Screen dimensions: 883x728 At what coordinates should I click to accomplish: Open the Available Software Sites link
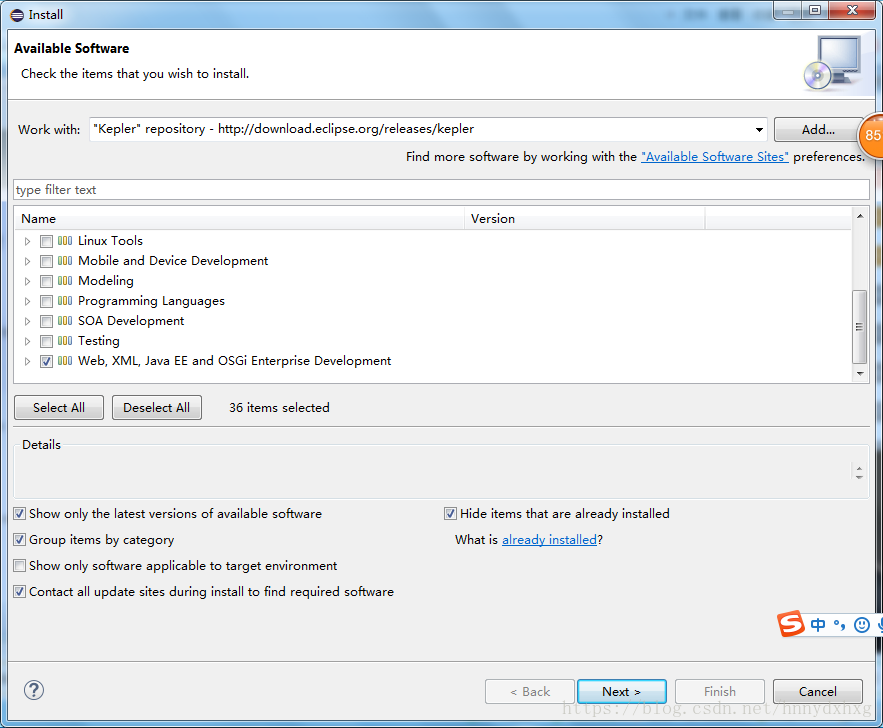click(x=715, y=157)
